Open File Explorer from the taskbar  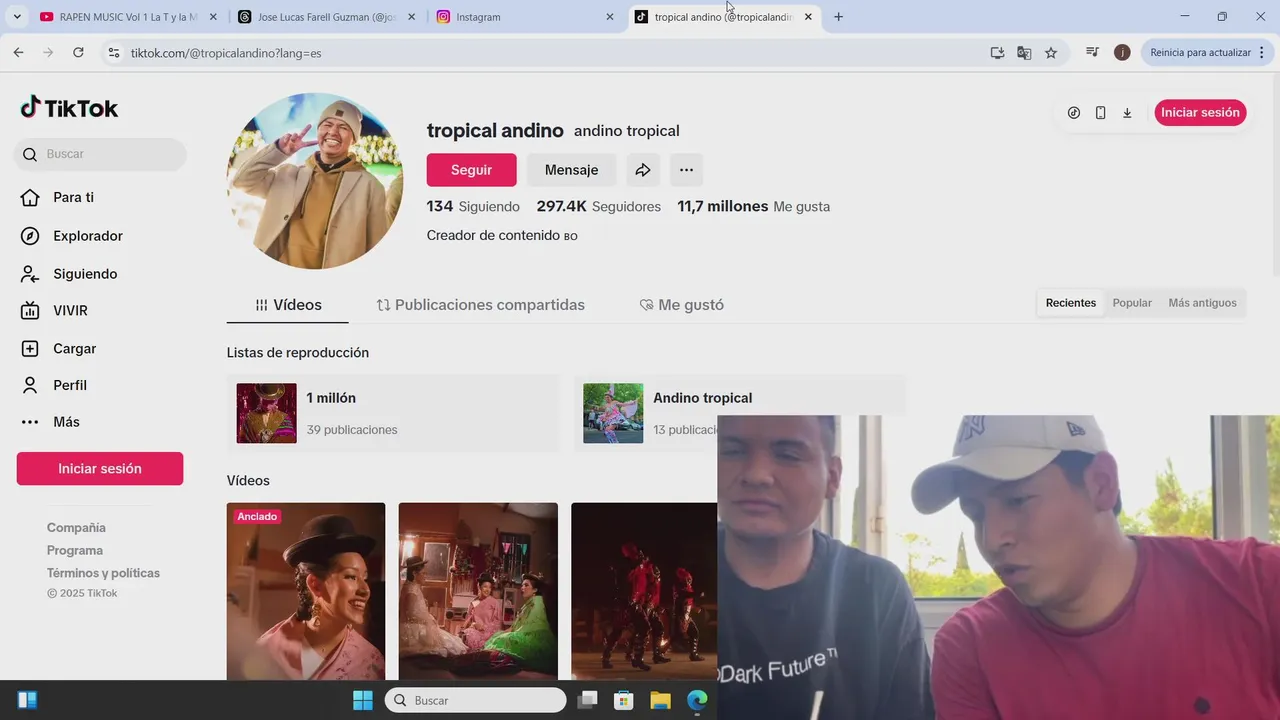[x=660, y=700]
